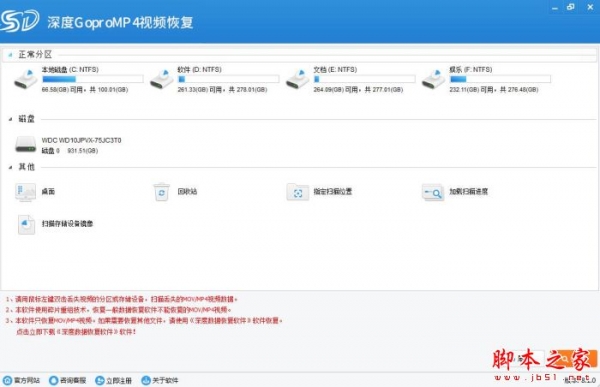Close the GoPro MP4 recovery window

coord(590,7)
